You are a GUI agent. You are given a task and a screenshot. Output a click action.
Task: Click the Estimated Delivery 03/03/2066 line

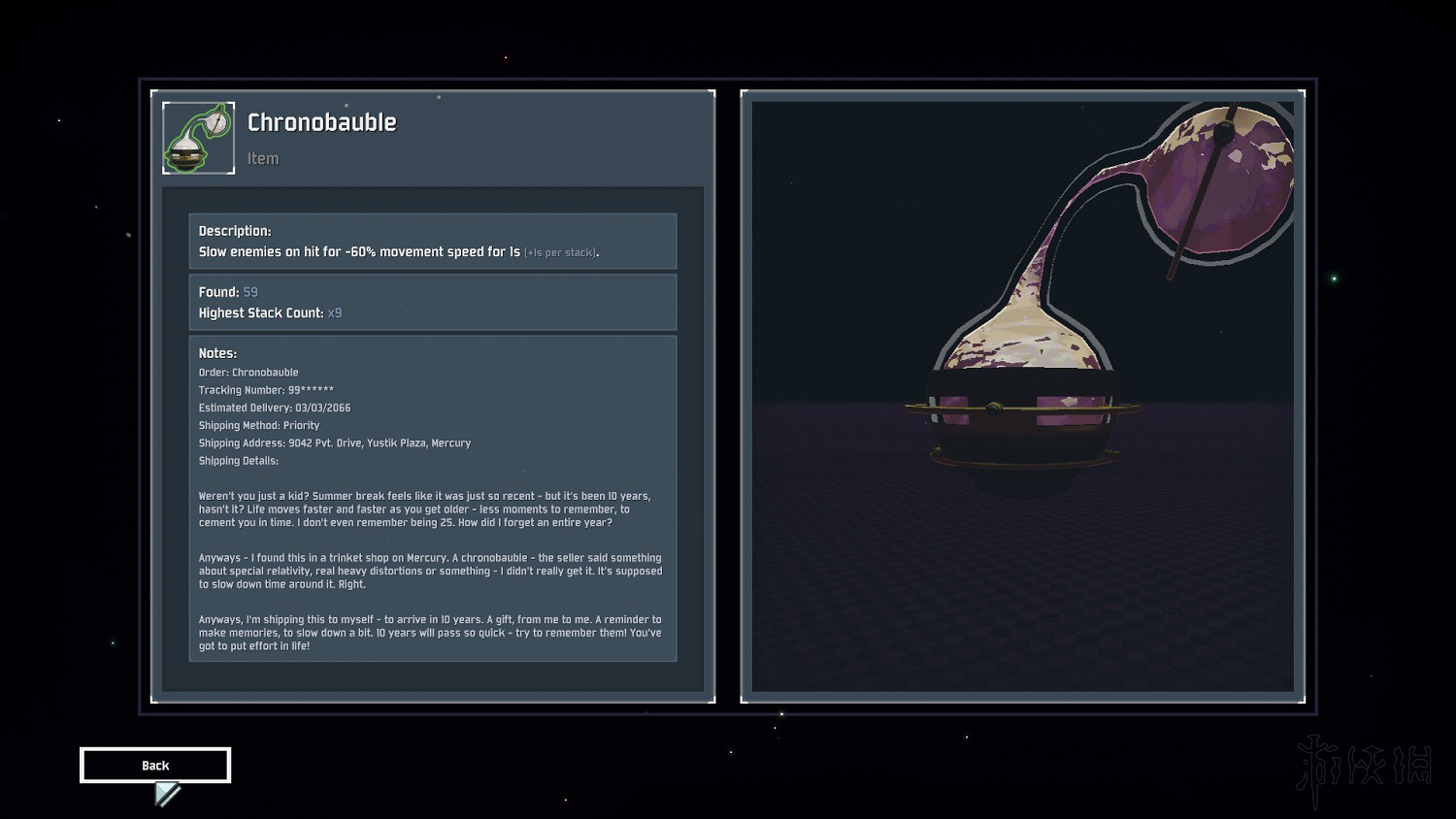[x=275, y=408]
